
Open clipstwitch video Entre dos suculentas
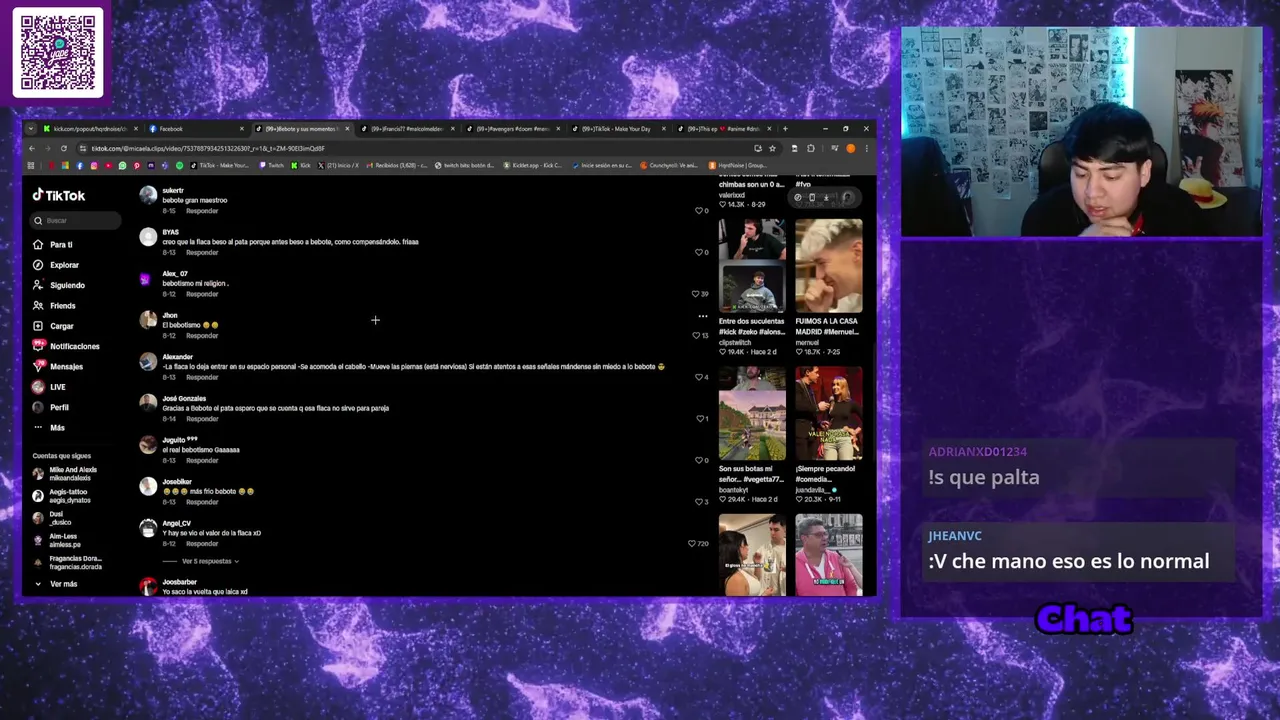pyautogui.click(x=752, y=264)
